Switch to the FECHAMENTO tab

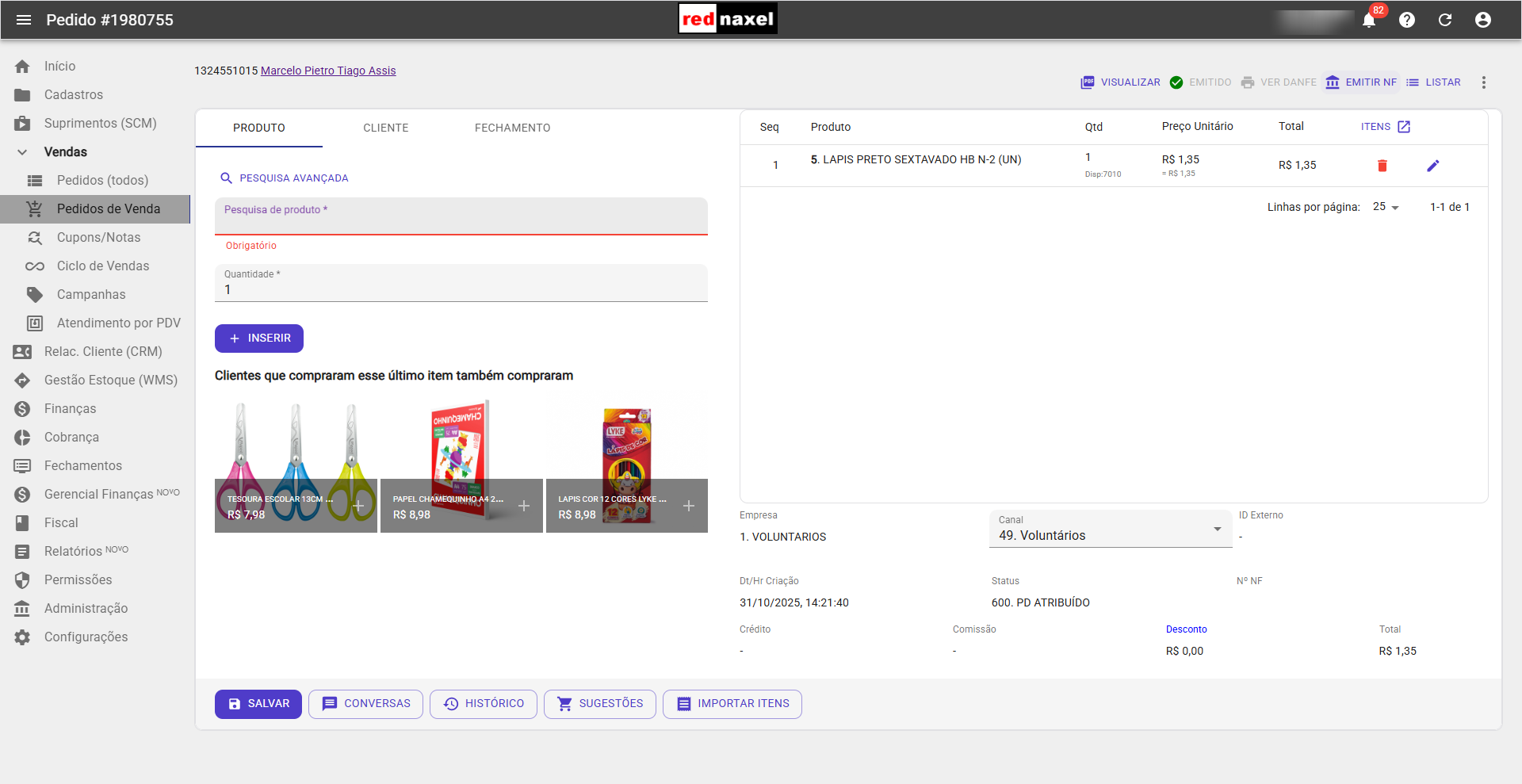tap(513, 128)
